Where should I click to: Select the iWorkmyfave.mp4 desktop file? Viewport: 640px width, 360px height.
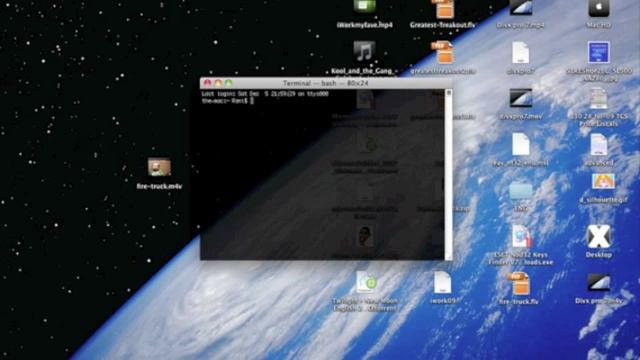click(364, 7)
